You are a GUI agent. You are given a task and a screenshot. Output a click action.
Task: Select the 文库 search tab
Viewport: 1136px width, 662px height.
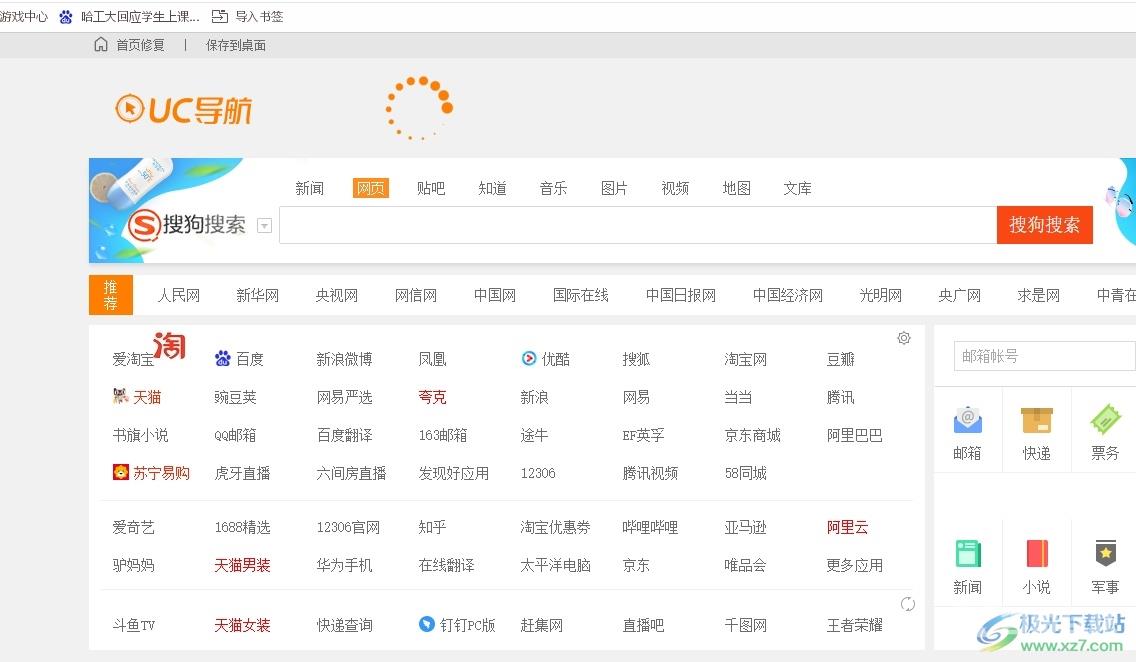(798, 188)
